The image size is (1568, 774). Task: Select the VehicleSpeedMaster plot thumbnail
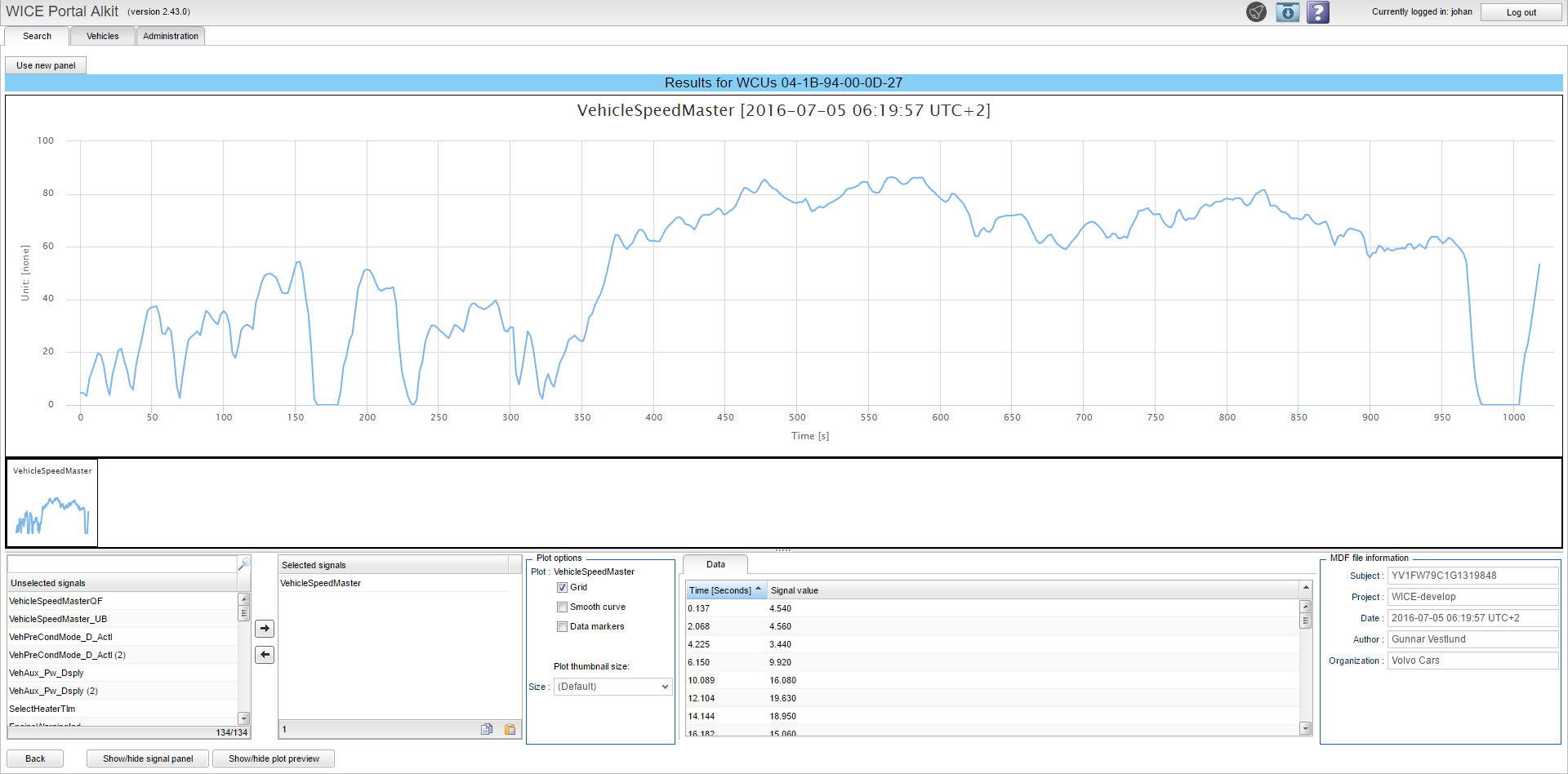(x=52, y=503)
